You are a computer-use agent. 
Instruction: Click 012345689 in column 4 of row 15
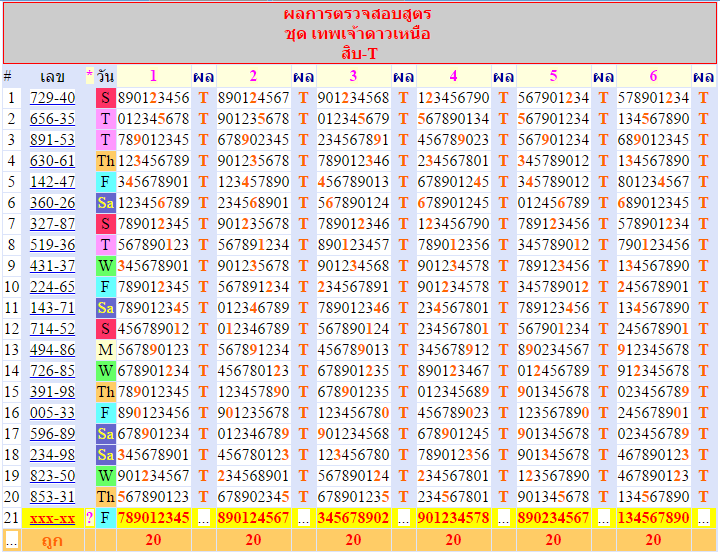coord(454,392)
